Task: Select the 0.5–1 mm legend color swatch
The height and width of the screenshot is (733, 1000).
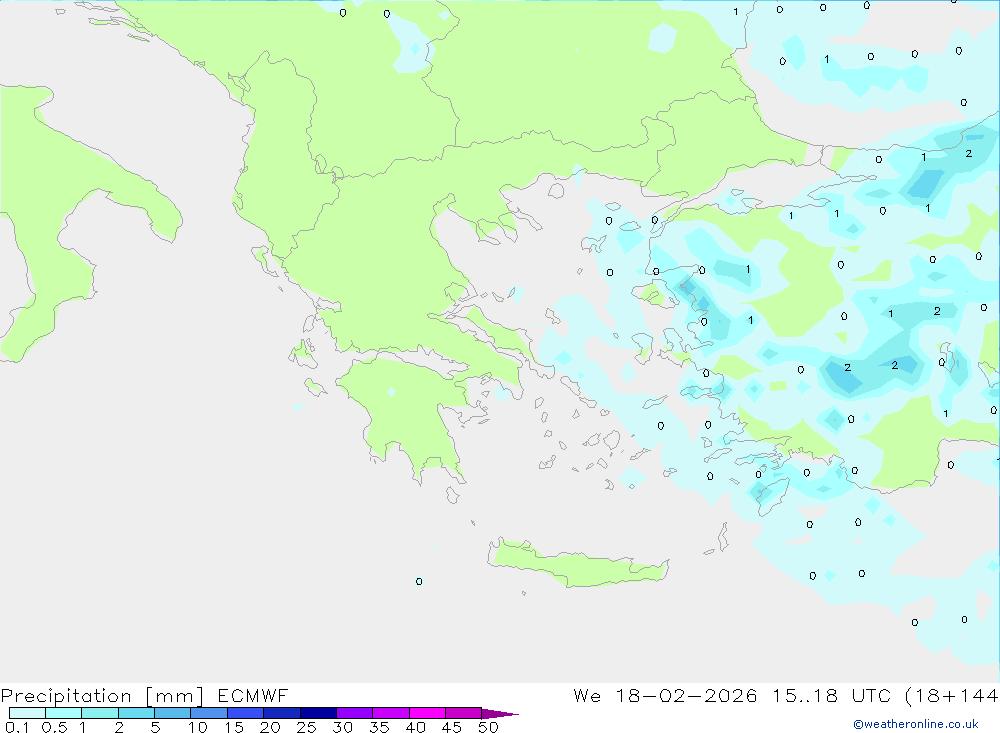Action: (x=63, y=713)
